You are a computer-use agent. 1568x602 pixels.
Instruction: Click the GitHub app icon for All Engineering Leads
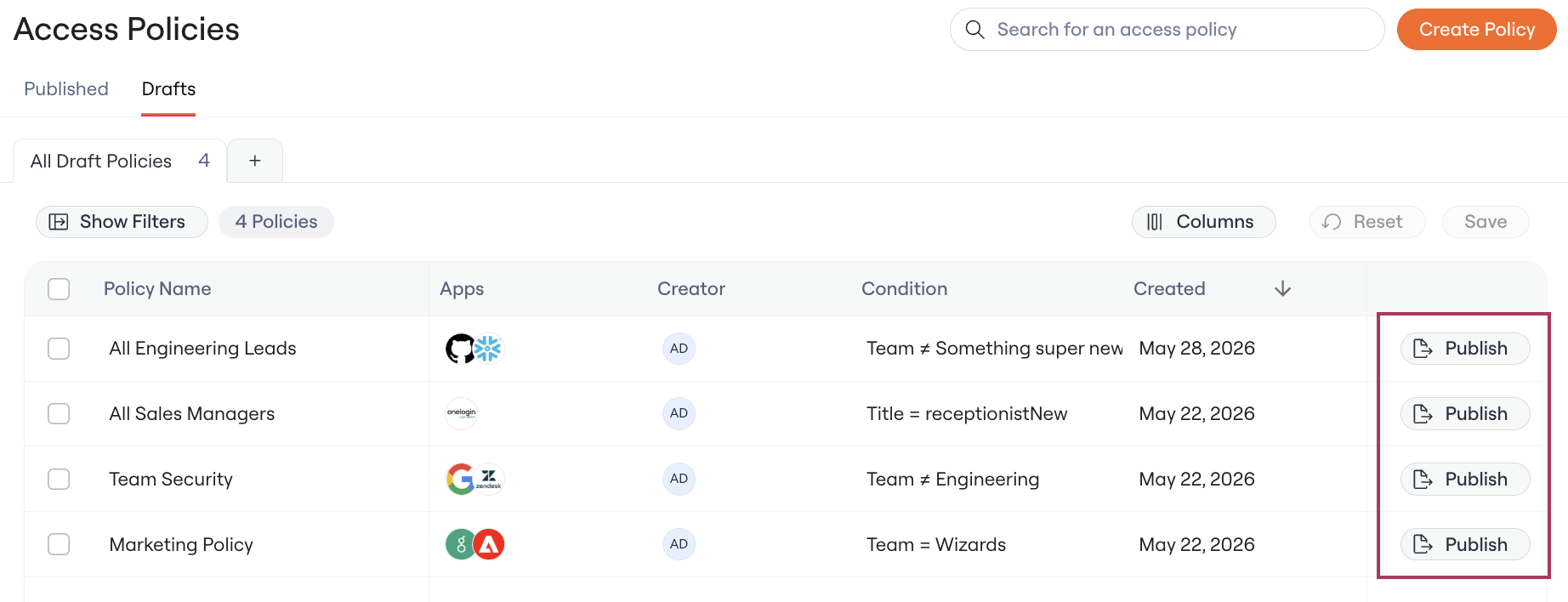tap(460, 349)
